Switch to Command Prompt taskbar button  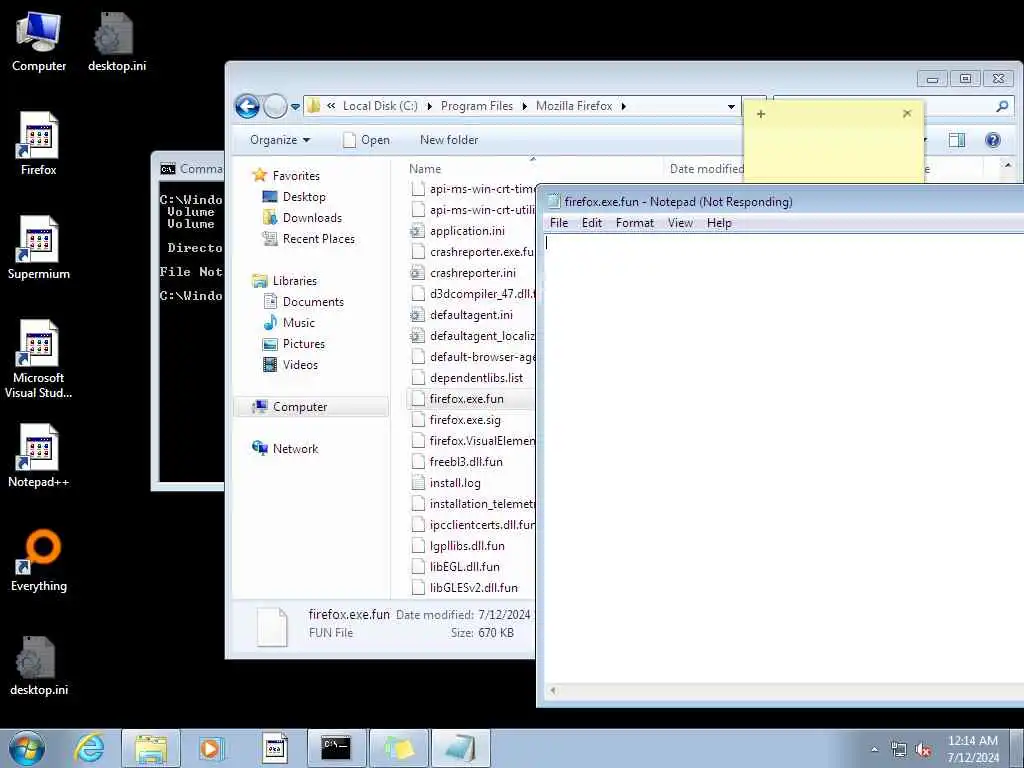tap(336, 748)
